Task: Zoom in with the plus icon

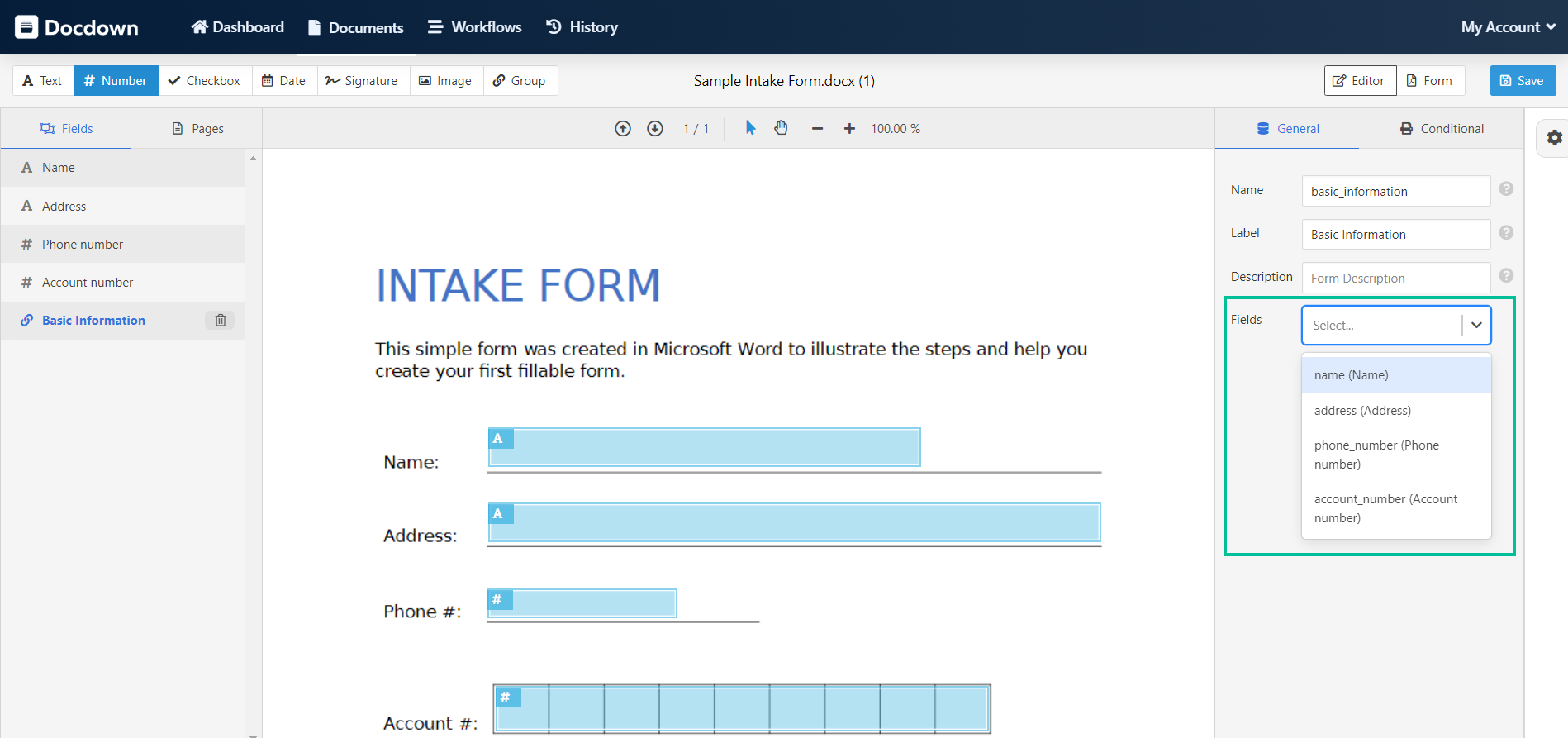Action: click(x=849, y=129)
